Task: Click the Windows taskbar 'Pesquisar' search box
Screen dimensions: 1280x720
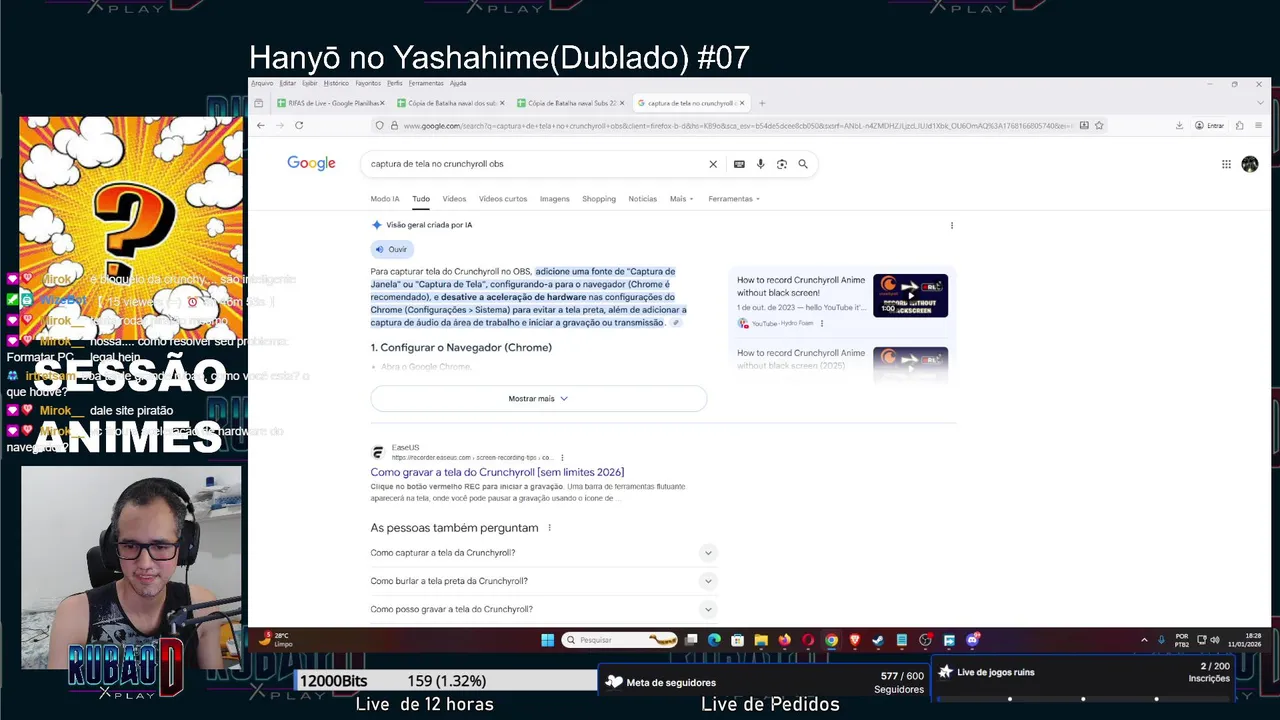Action: coord(619,640)
